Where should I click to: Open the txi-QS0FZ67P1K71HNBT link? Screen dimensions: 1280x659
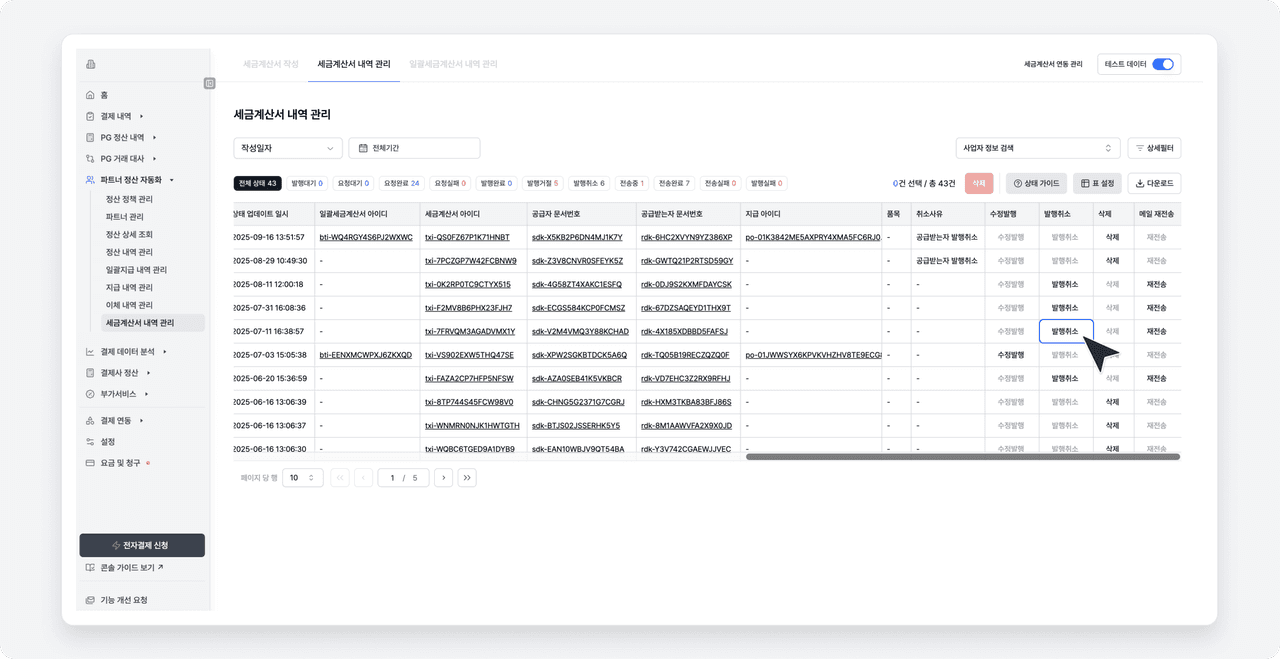[467, 237]
